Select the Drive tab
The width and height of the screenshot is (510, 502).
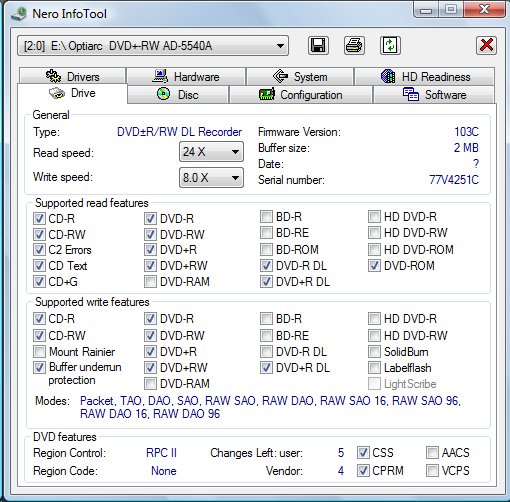72,93
